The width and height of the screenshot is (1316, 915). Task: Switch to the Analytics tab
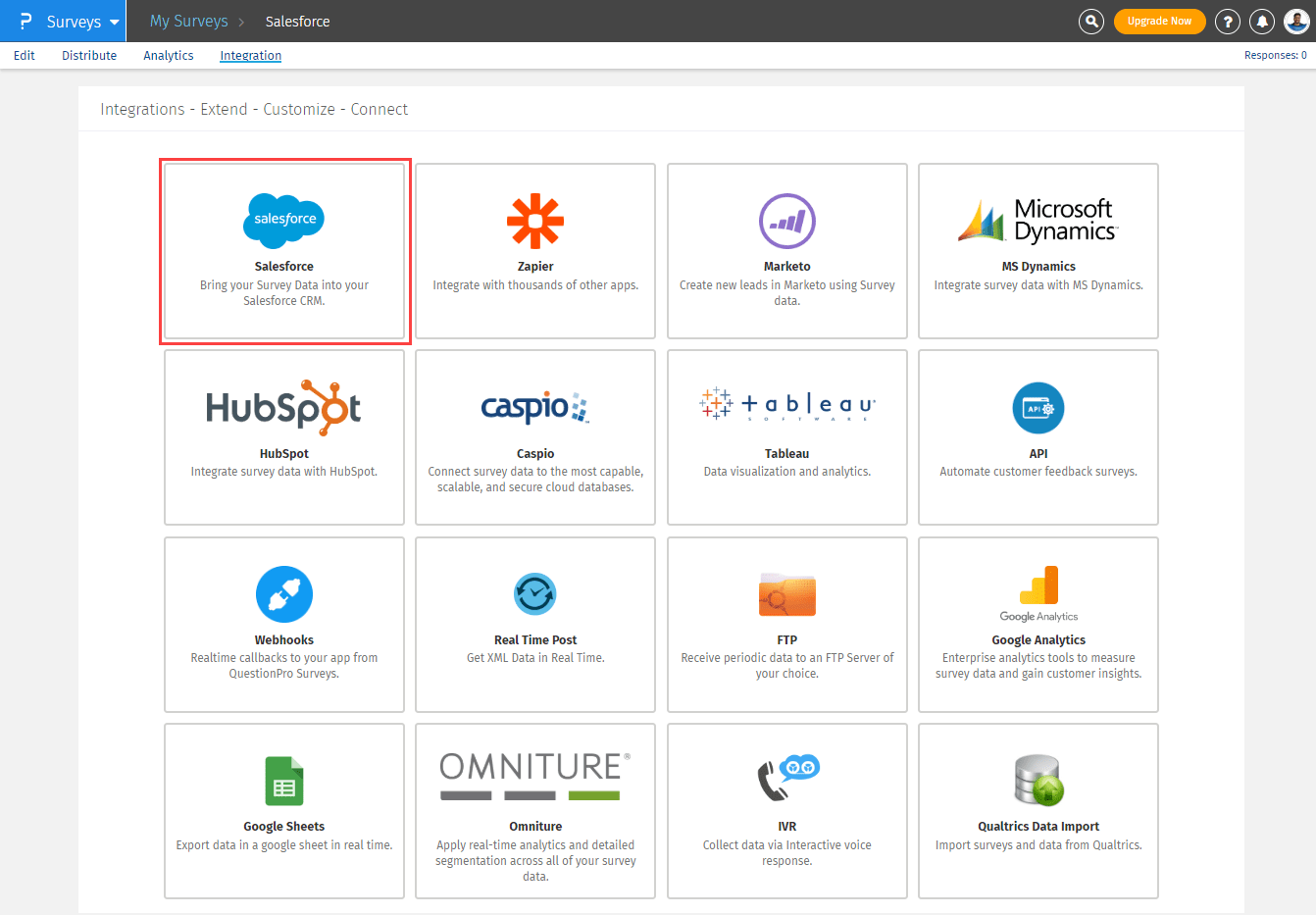click(x=168, y=56)
